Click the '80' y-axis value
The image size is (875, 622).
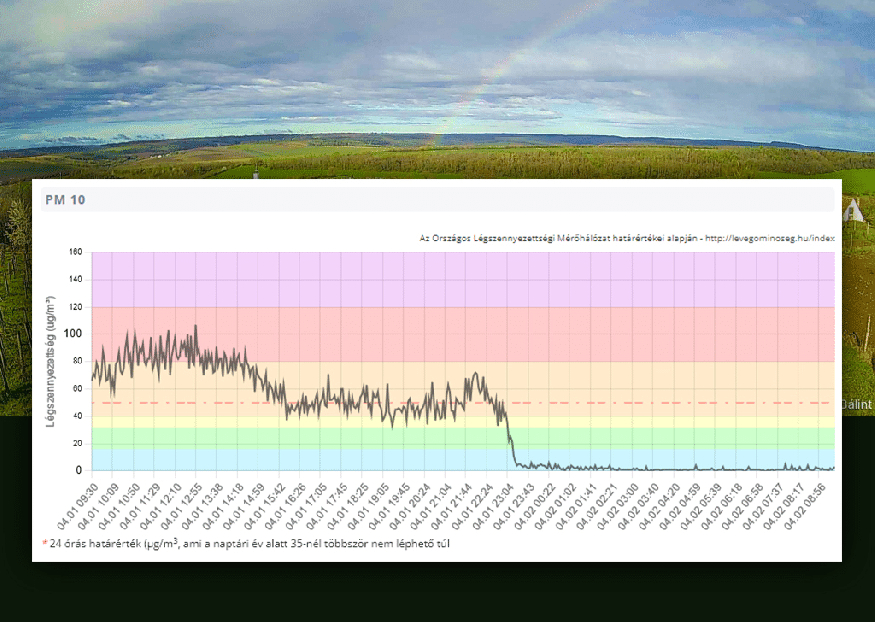[78, 361]
